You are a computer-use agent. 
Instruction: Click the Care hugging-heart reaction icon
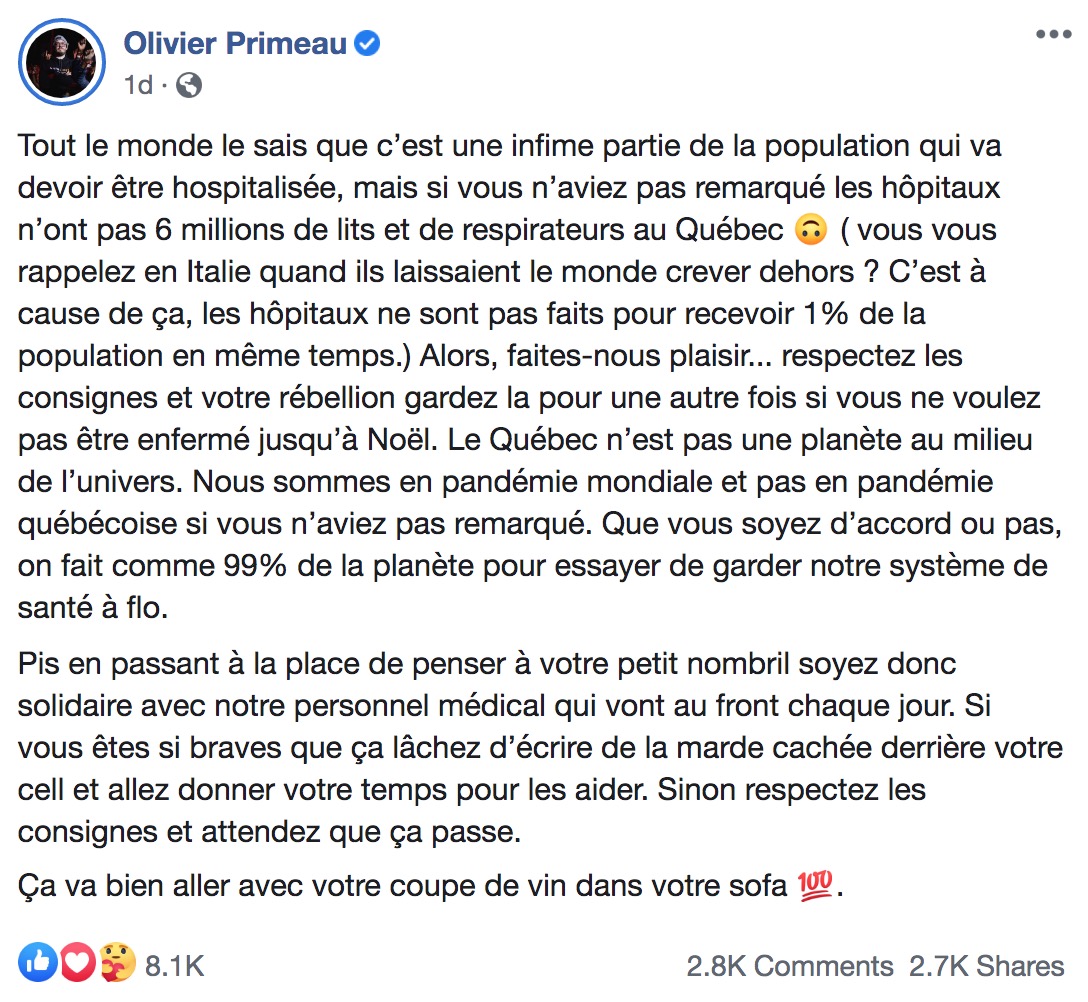click(x=117, y=962)
